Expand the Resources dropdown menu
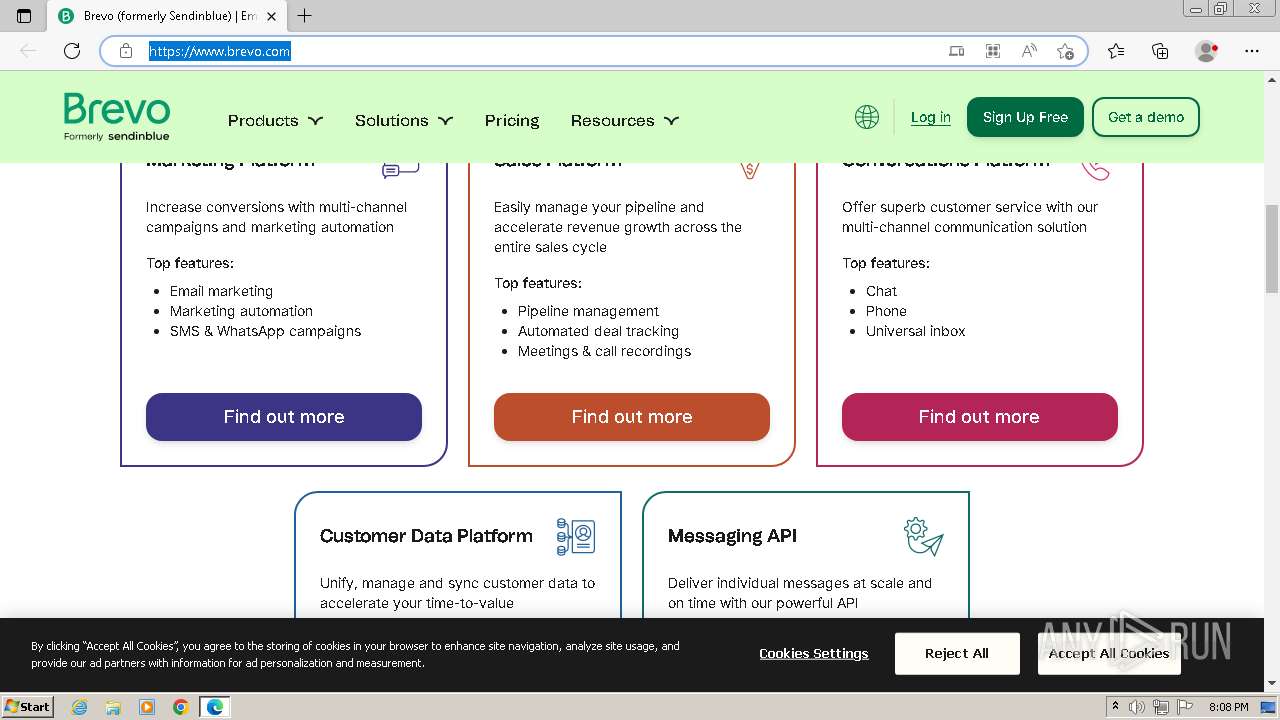1280x720 pixels. pos(625,120)
